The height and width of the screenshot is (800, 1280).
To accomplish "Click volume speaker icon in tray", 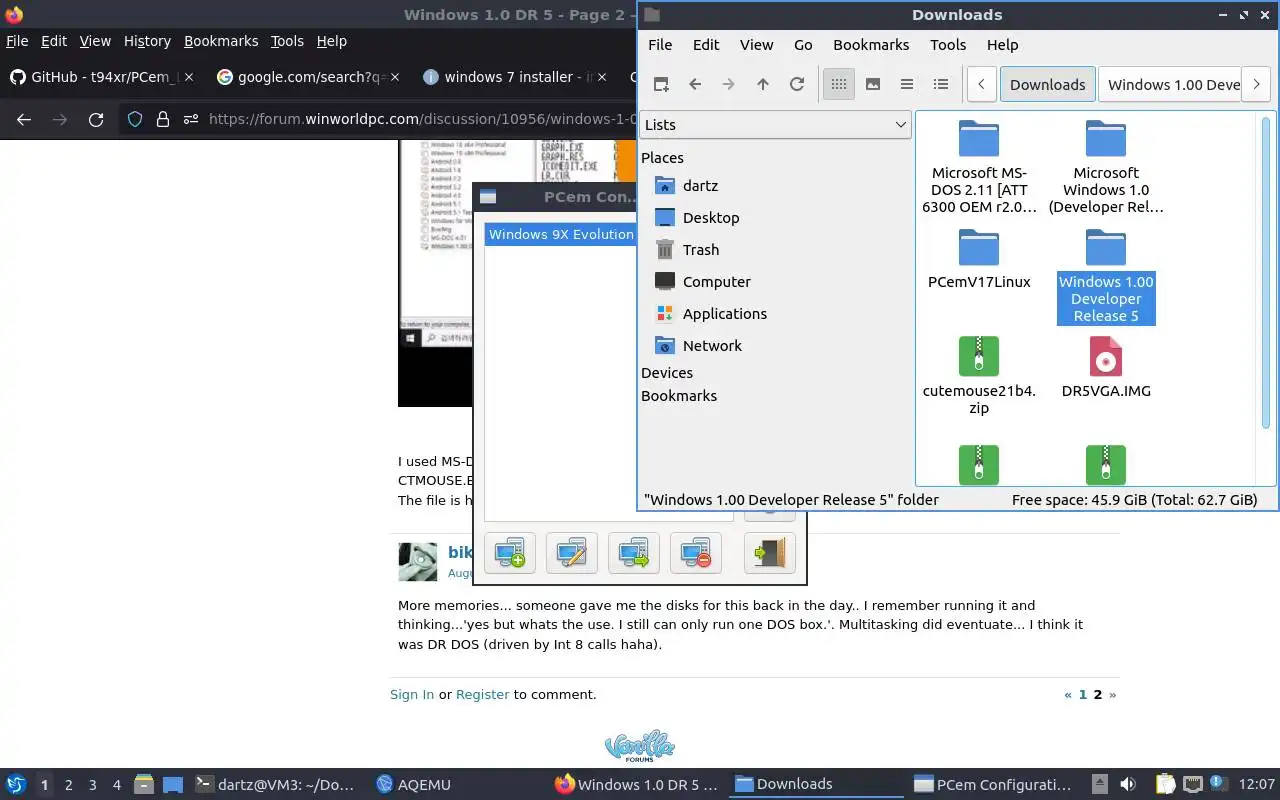I will (x=1128, y=784).
